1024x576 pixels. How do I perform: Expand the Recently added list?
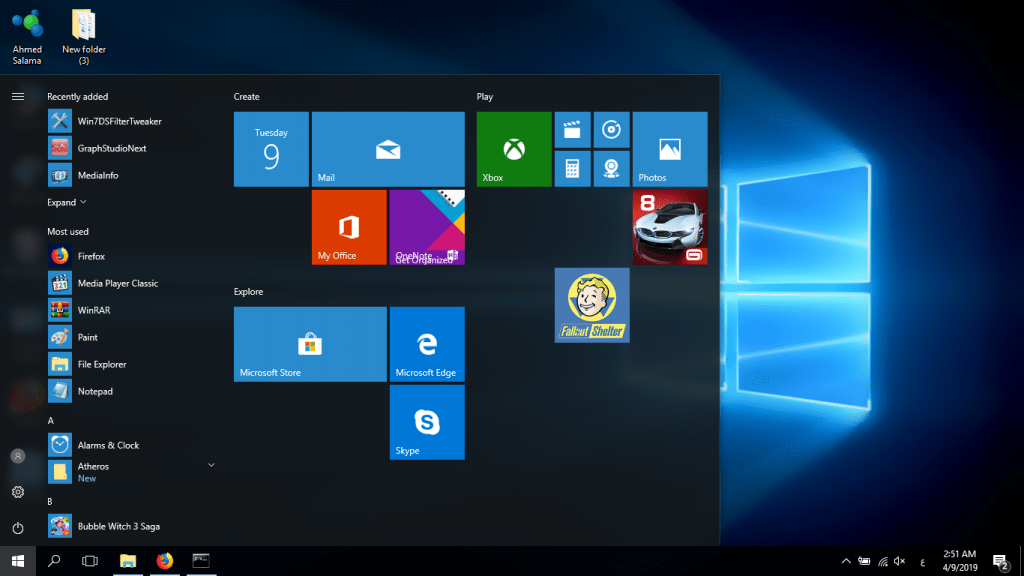click(67, 202)
